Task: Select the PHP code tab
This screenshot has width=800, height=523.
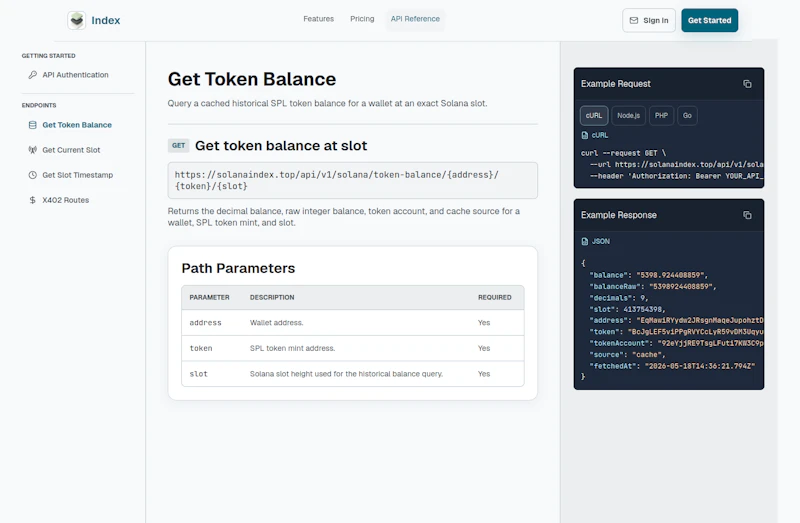Action: pyautogui.click(x=661, y=115)
